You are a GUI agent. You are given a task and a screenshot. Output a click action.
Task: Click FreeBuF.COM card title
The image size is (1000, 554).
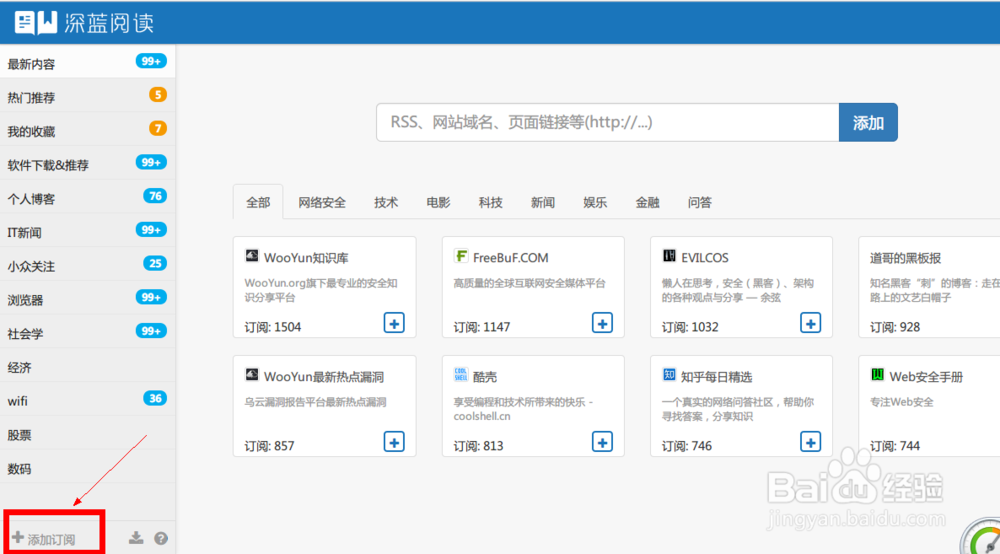point(511,258)
